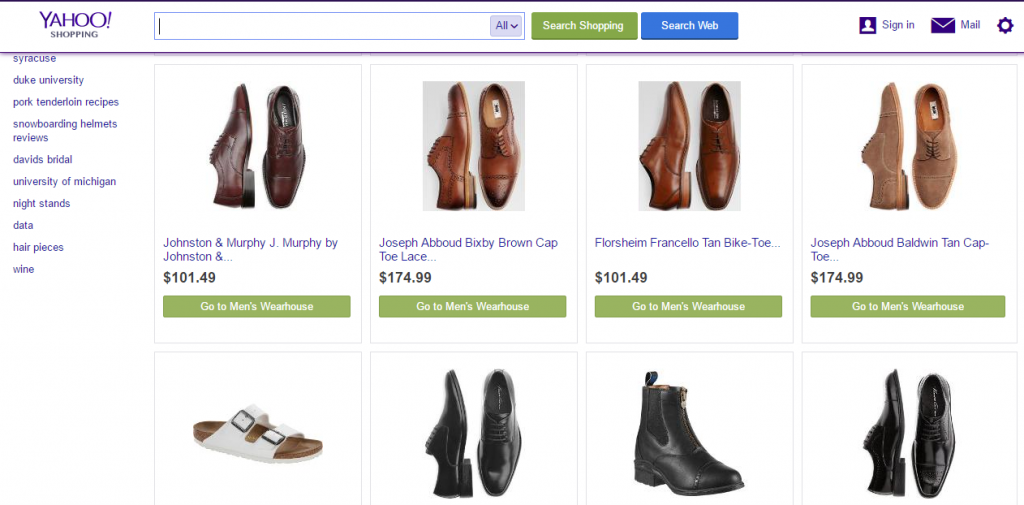Click the Florsheim Francello shoe image
Viewport: 1024px width, 505px height.
[x=689, y=146]
